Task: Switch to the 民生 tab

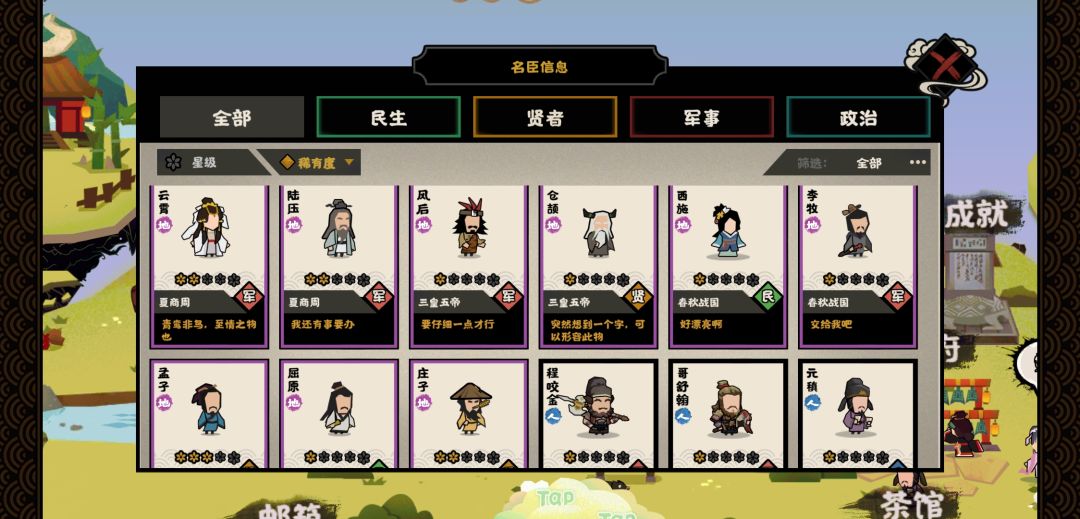Action: 388,118
